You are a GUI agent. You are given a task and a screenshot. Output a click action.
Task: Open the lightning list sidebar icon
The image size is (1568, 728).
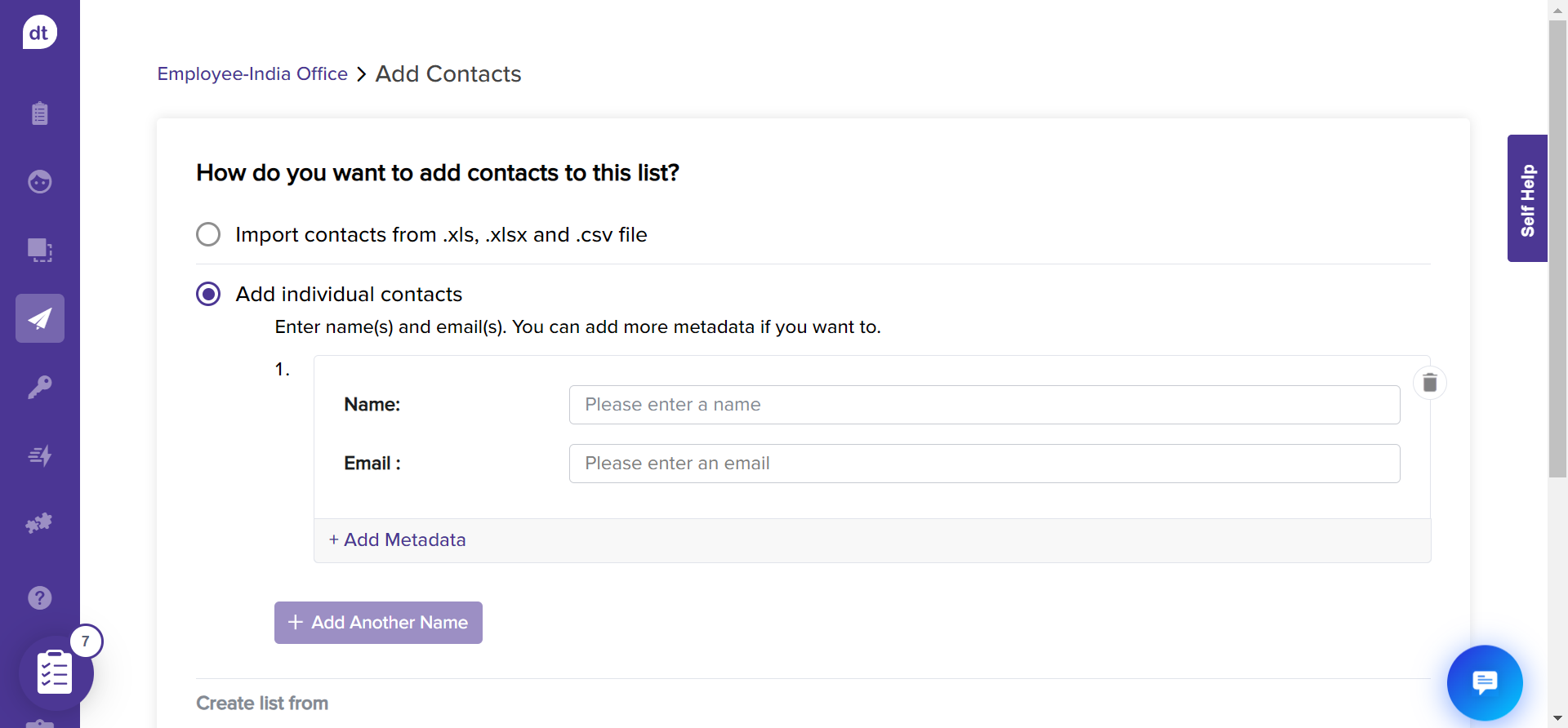pos(39,455)
